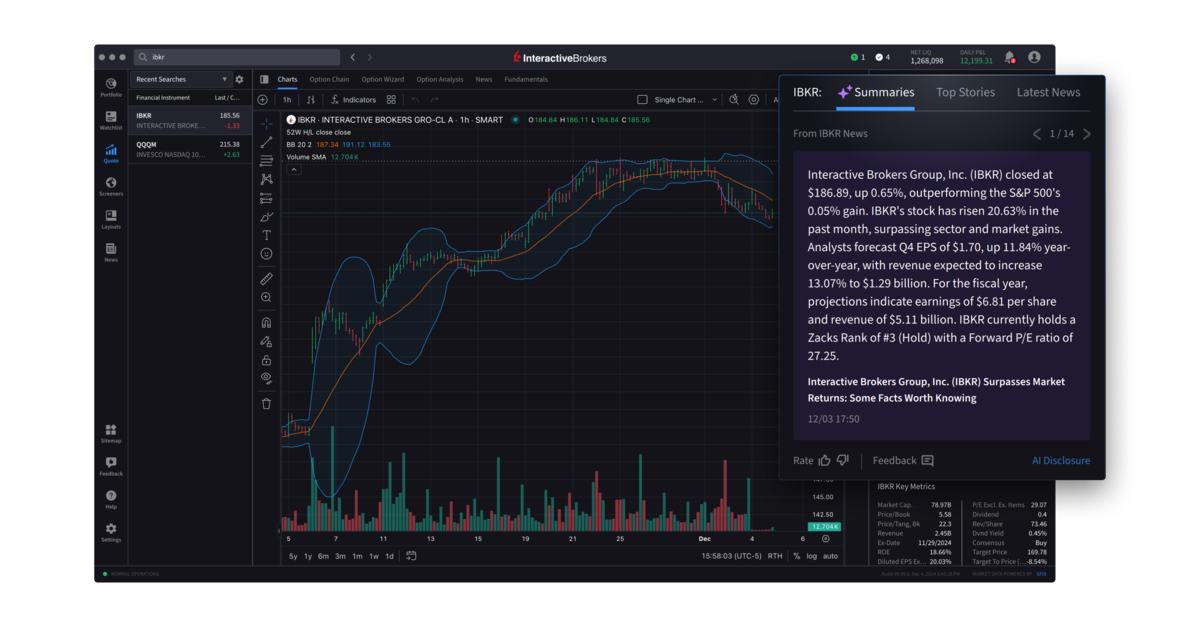Open the Recent Searches dropdown
The image size is (1200, 627).
180,78
